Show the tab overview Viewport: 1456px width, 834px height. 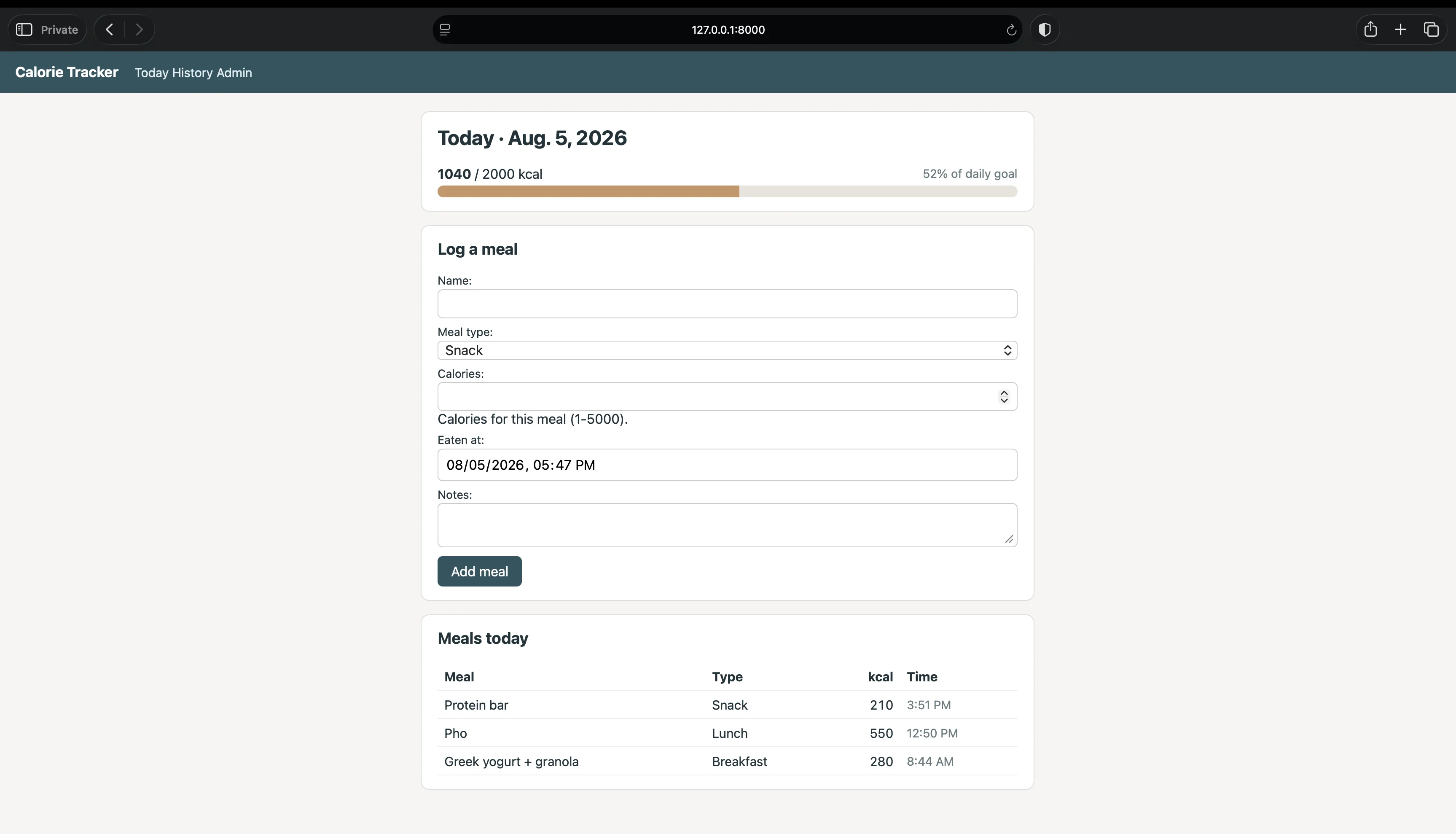[x=1431, y=30]
